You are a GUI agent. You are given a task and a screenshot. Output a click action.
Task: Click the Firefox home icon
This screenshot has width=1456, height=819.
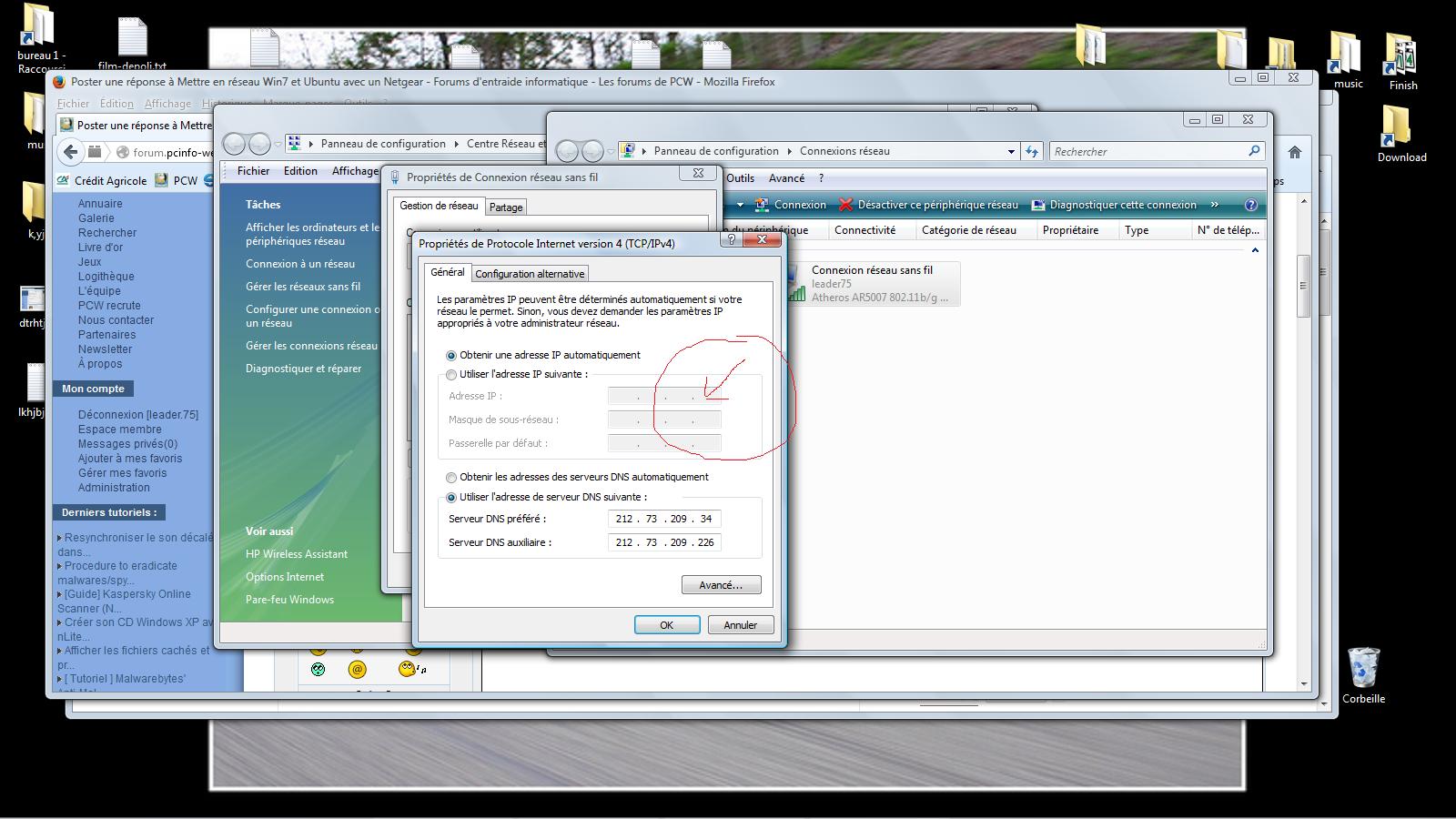[x=1295, y=152]
